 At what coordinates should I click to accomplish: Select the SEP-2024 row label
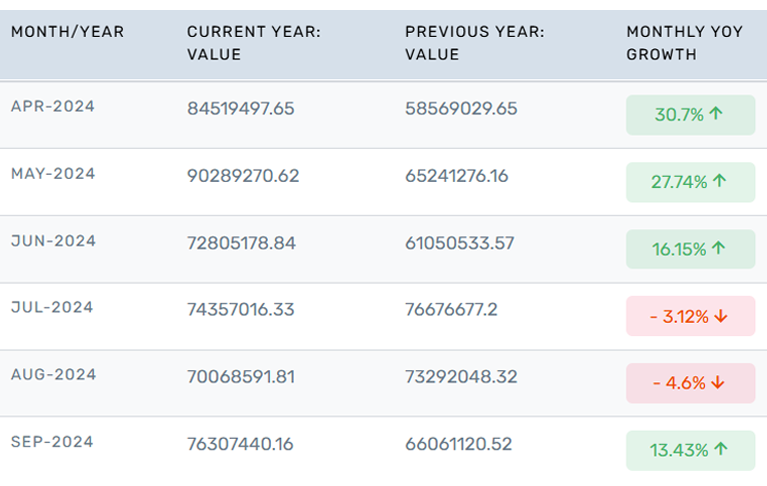(52, 442)
